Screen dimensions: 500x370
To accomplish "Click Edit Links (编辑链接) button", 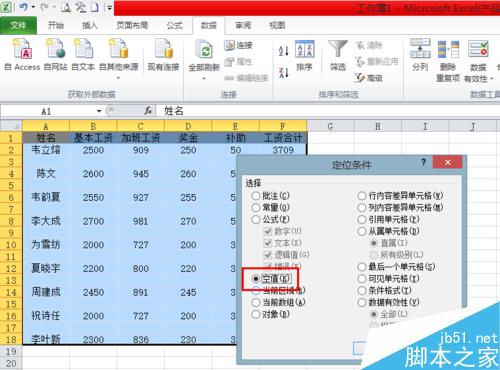I will pyautogui.click(x=246, y=78).
